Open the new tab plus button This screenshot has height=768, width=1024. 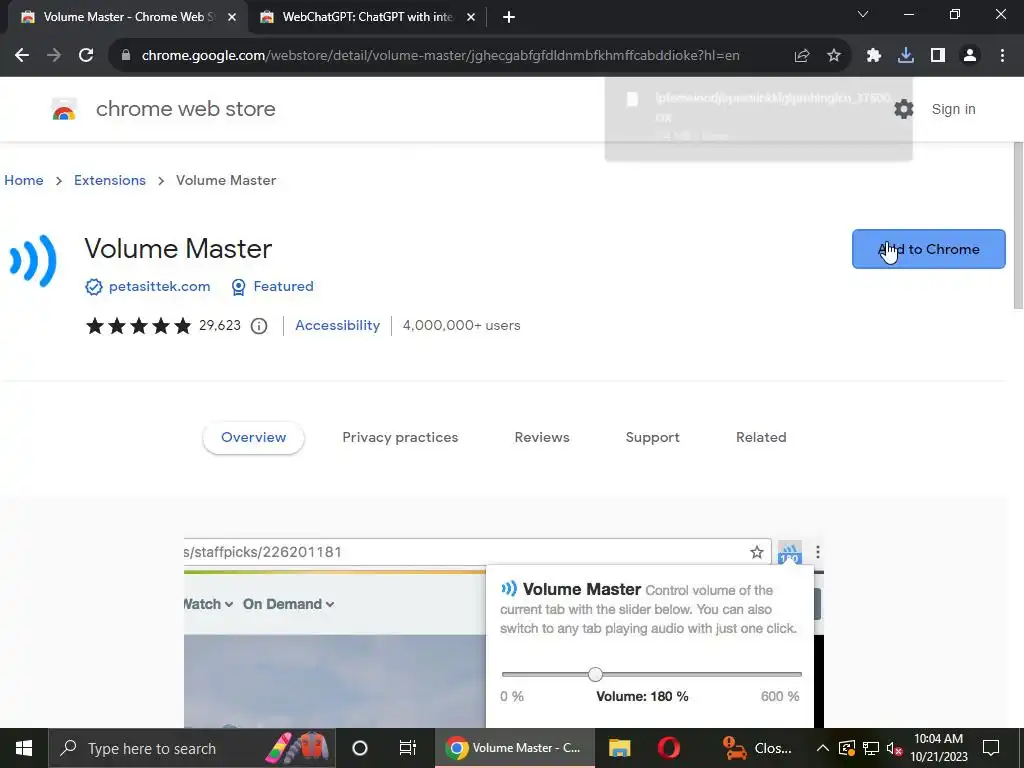509,17
